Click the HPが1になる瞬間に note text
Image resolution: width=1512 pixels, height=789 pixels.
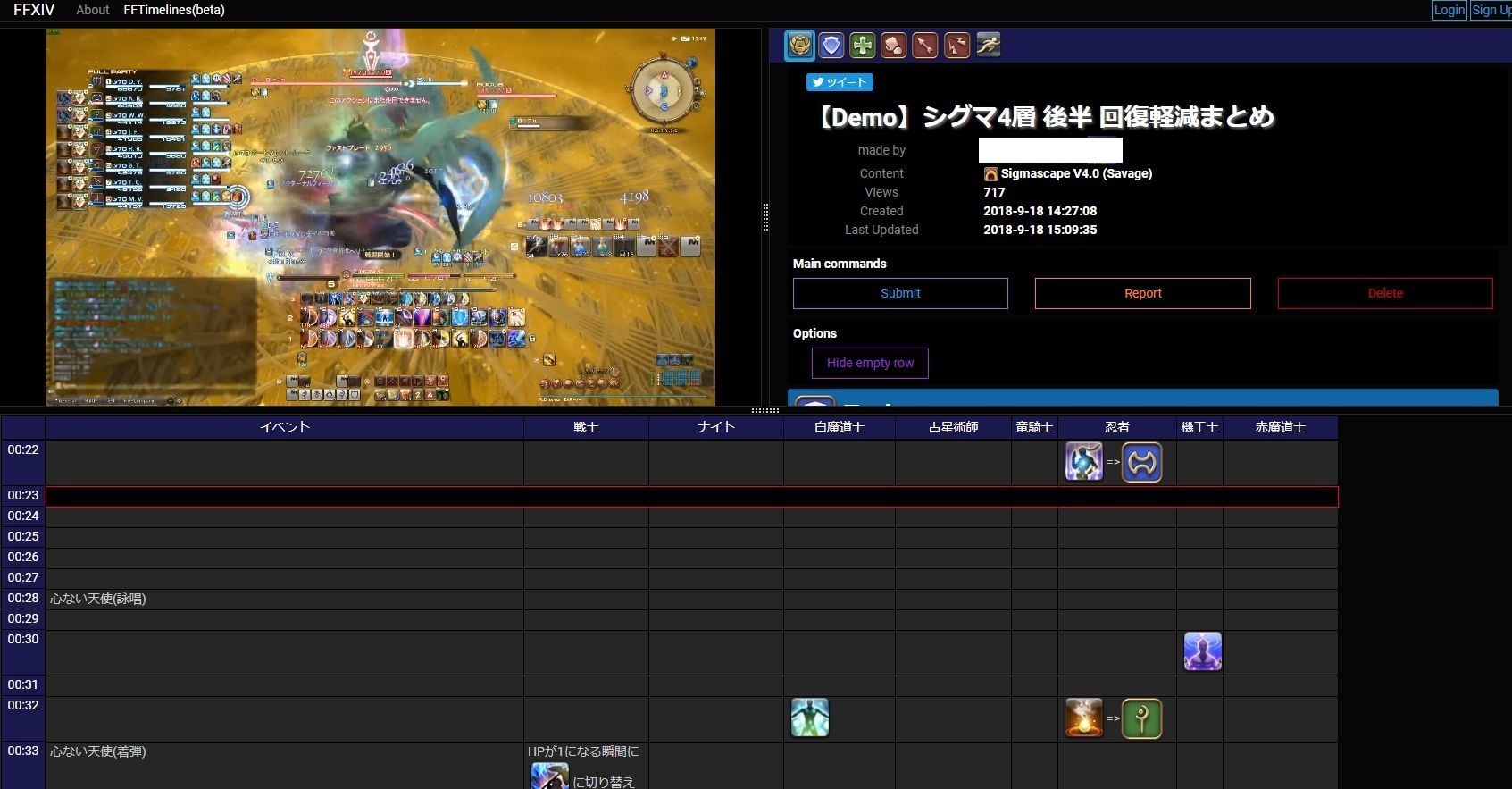tap(583, 751)
